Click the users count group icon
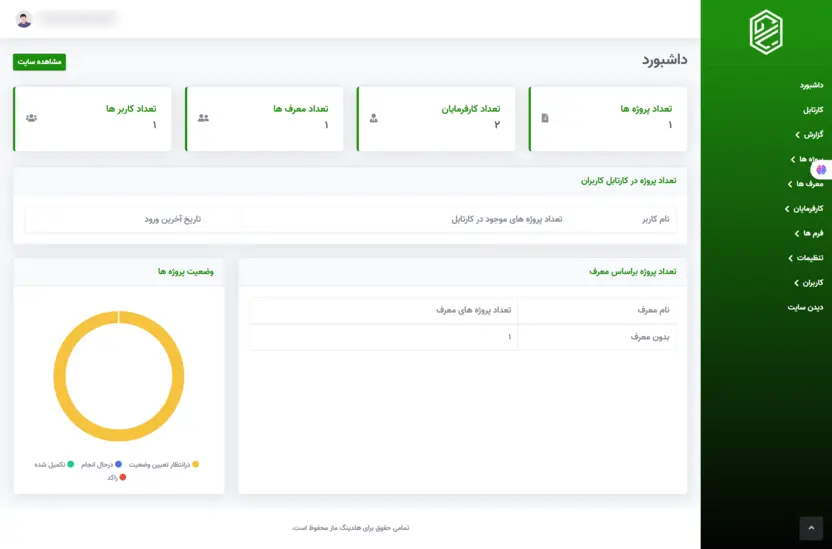This screenshot has width=832, height=549. [x=31, y=118]
